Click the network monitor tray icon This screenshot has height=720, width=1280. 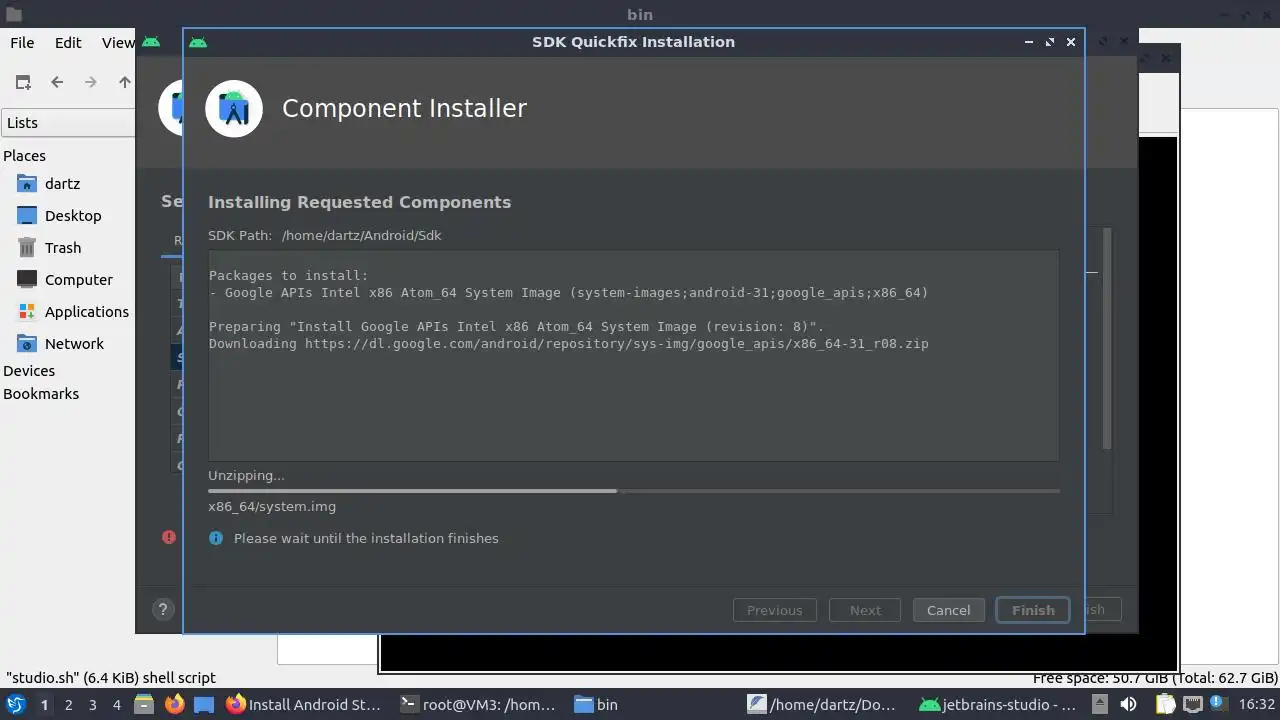coord(1192,704)
